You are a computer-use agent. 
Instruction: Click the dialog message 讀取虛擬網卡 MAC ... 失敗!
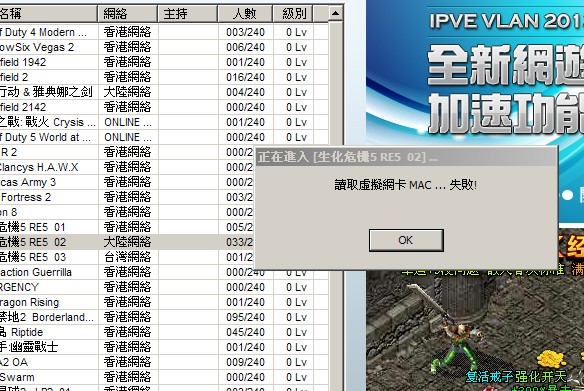[x=406, y=185]
